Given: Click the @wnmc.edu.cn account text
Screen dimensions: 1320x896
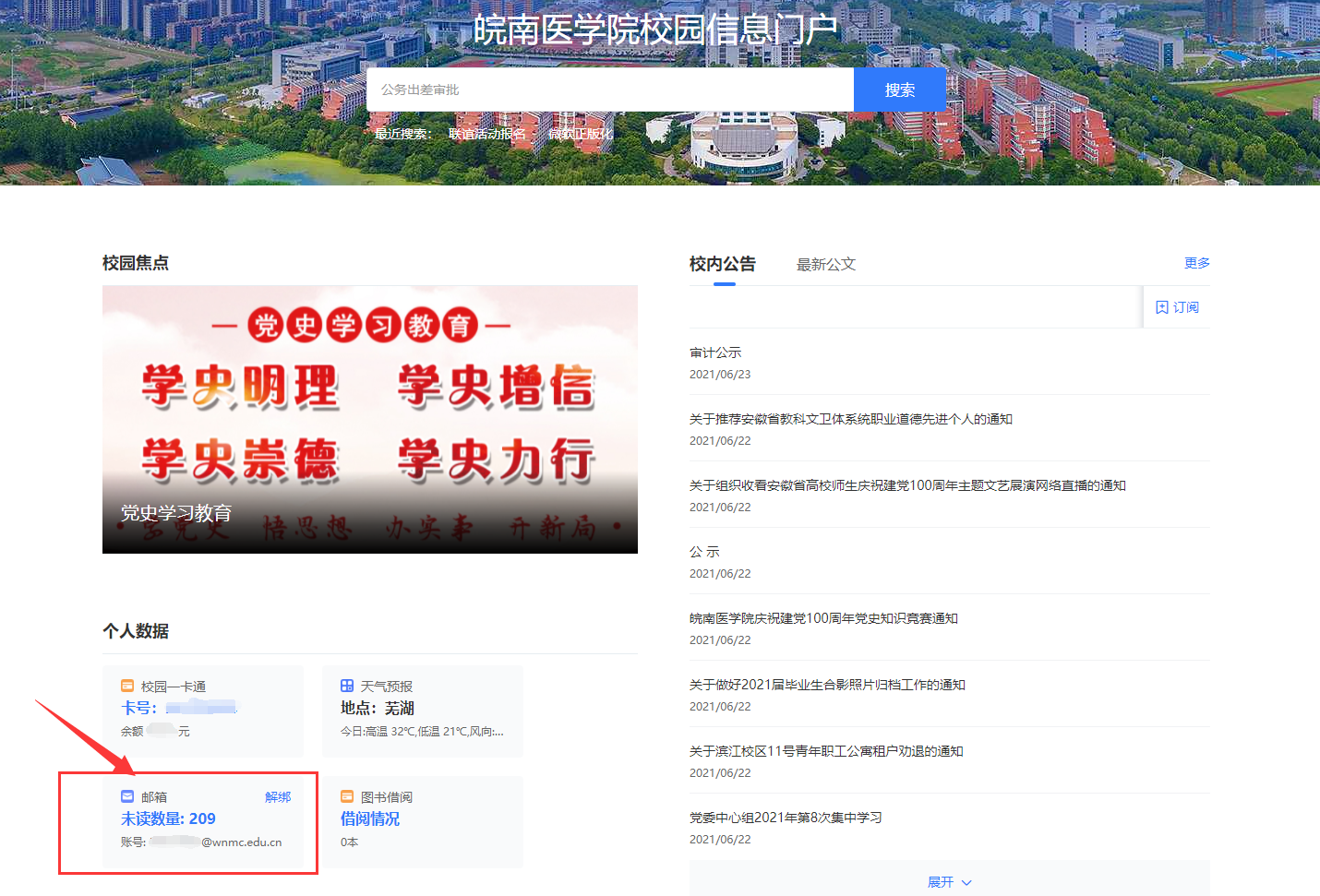Looking at the screenshot, I should [x=242, y=842].
